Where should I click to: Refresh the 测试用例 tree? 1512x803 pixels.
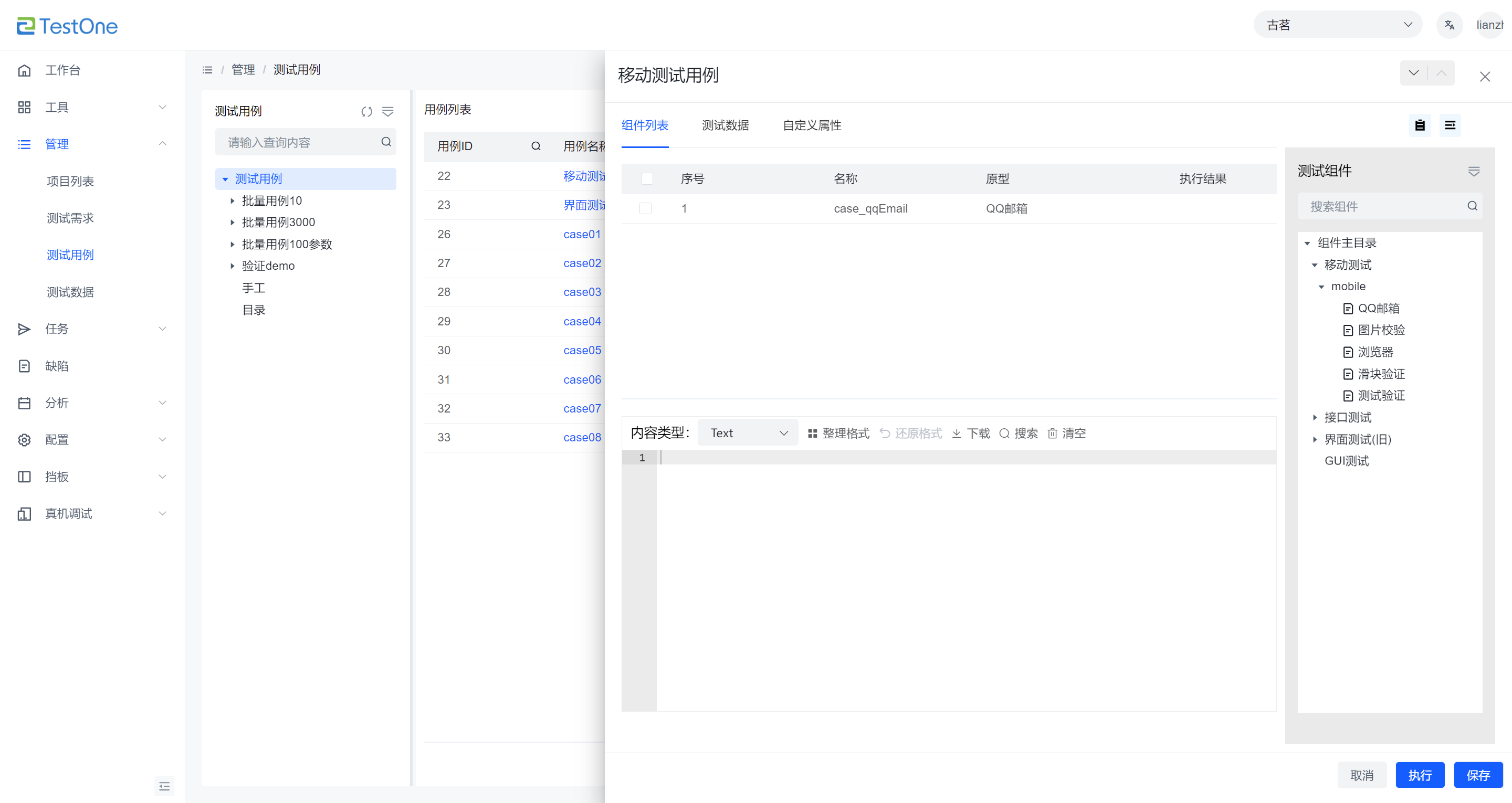pos(367,111)
